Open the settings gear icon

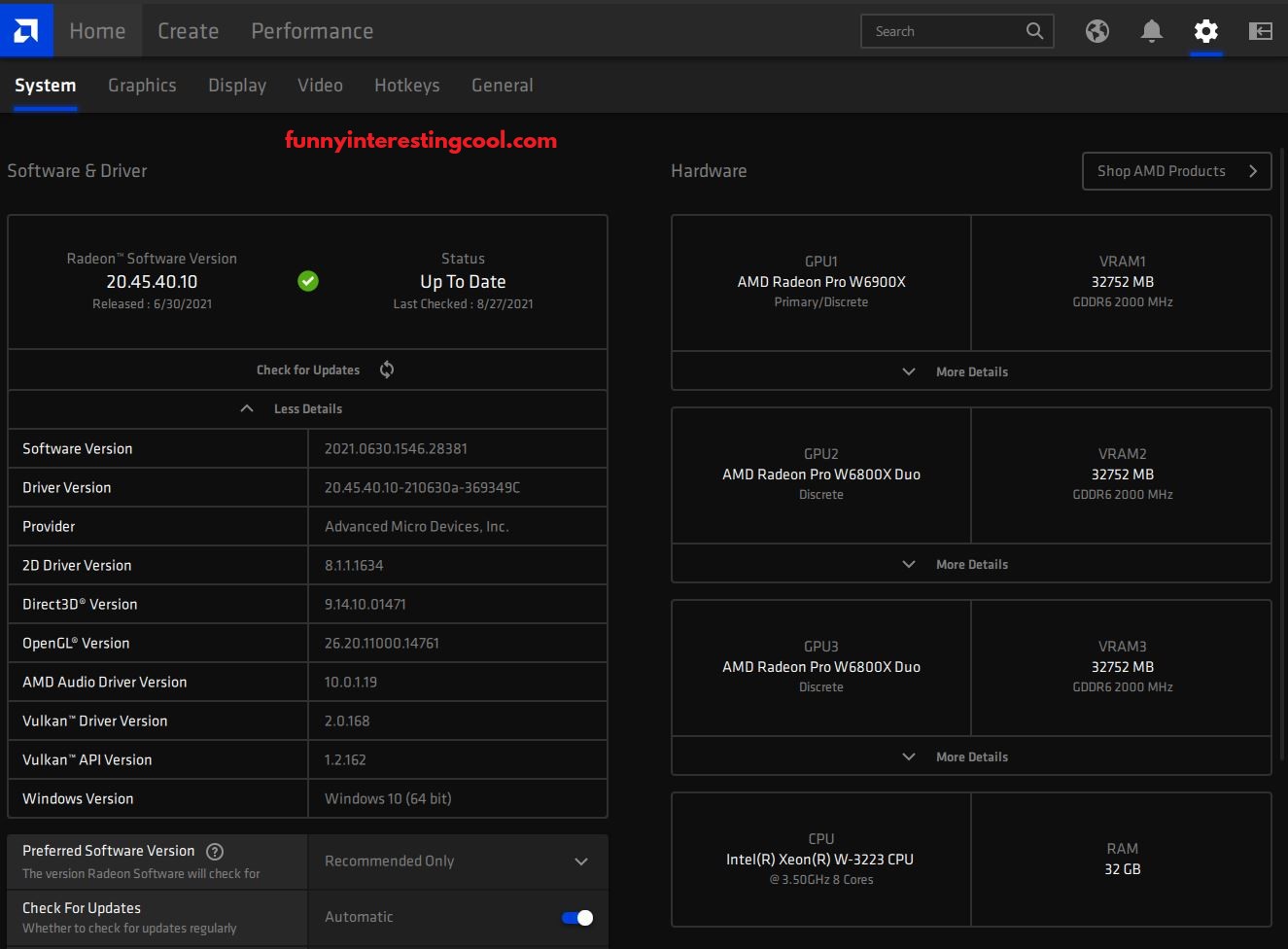(1206, 31)
